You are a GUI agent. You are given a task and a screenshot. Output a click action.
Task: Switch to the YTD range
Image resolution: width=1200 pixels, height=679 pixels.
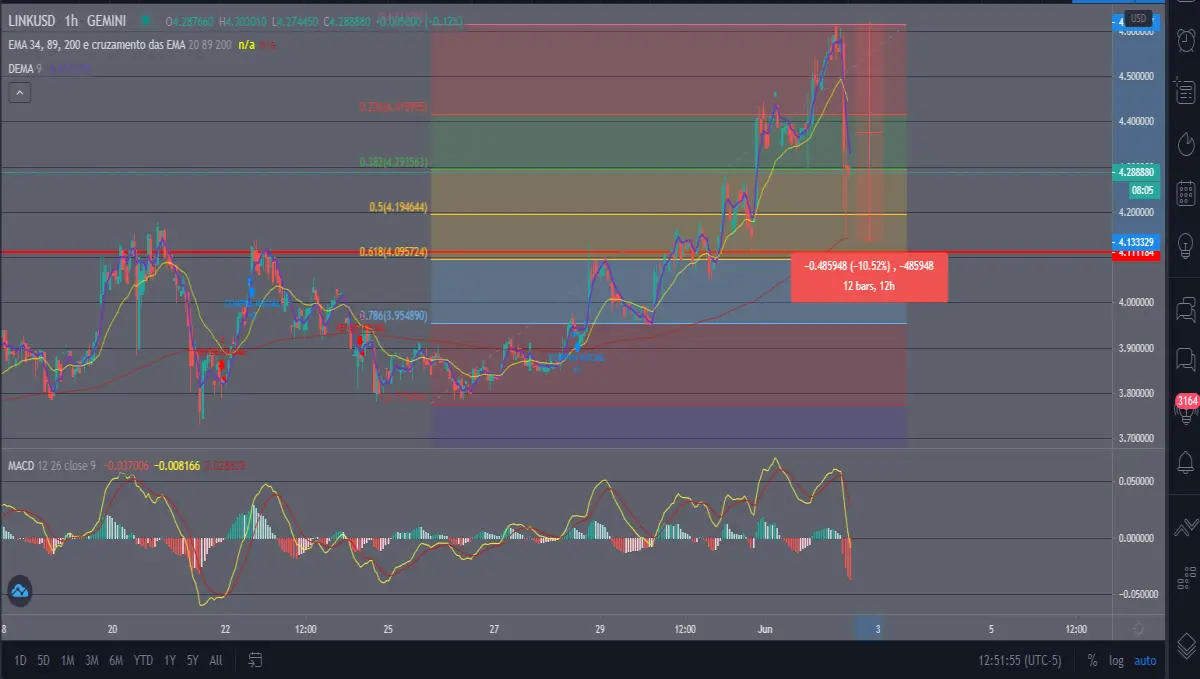click(143, 660)
